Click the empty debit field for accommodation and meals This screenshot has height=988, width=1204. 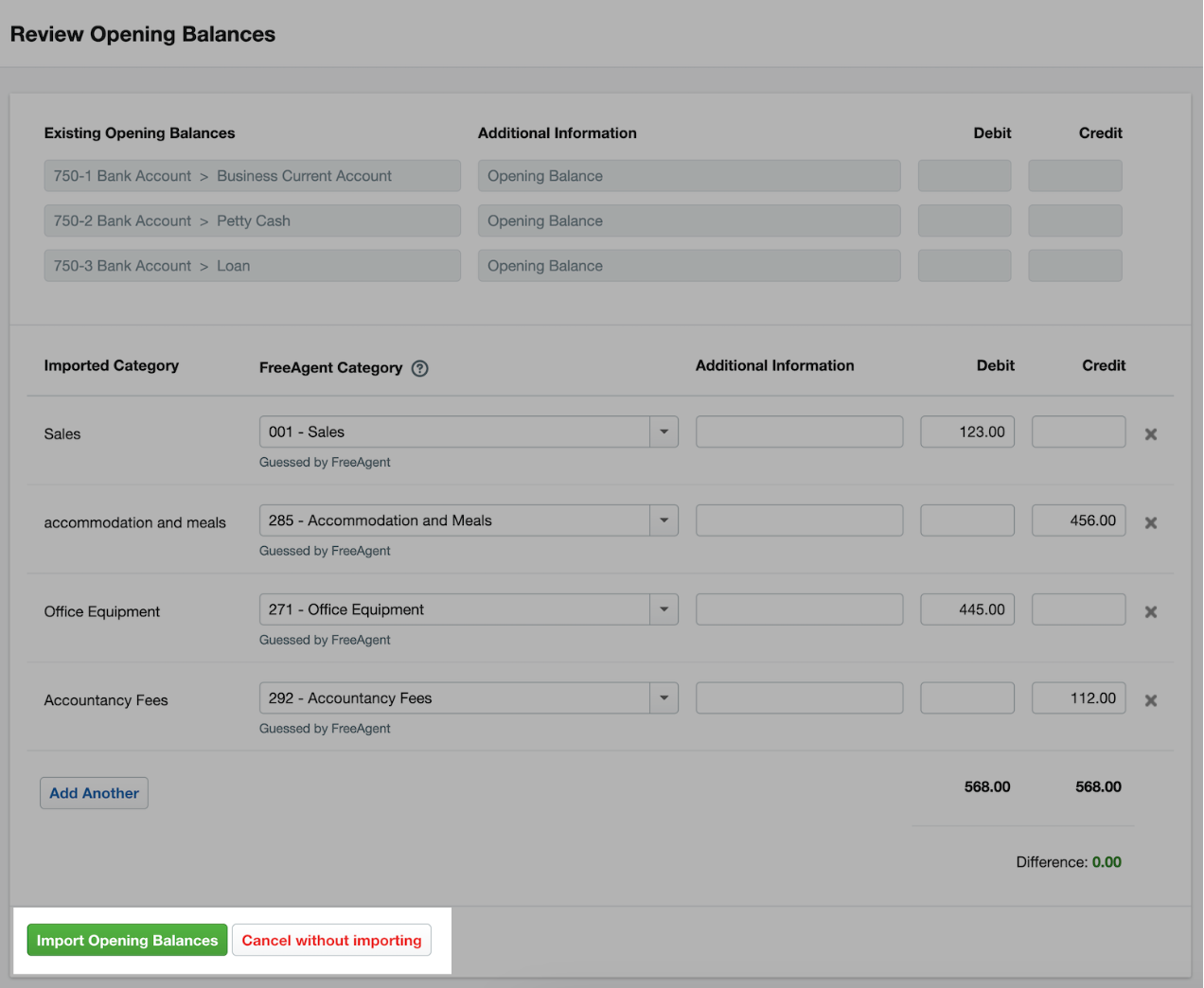[966, 520]
